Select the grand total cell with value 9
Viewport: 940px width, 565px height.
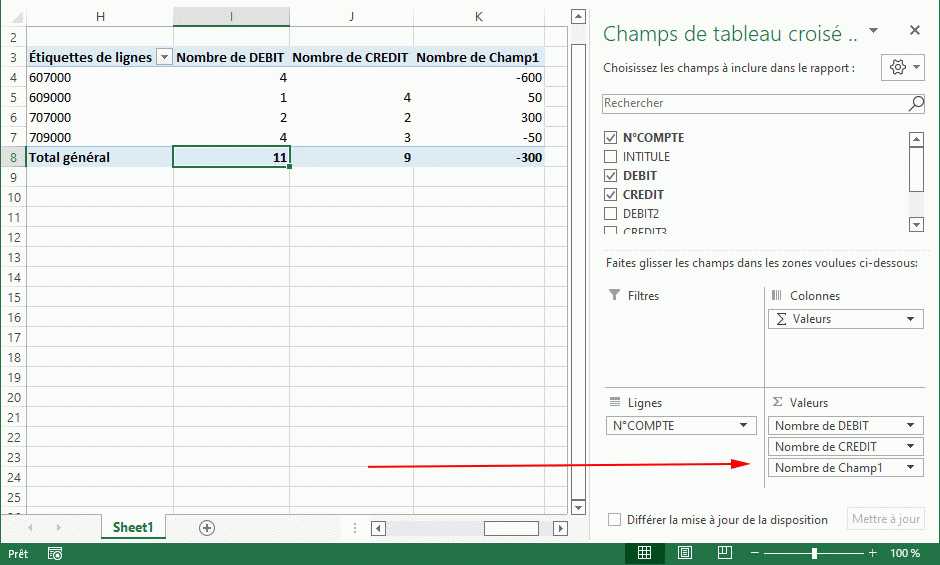click(351, 157)
